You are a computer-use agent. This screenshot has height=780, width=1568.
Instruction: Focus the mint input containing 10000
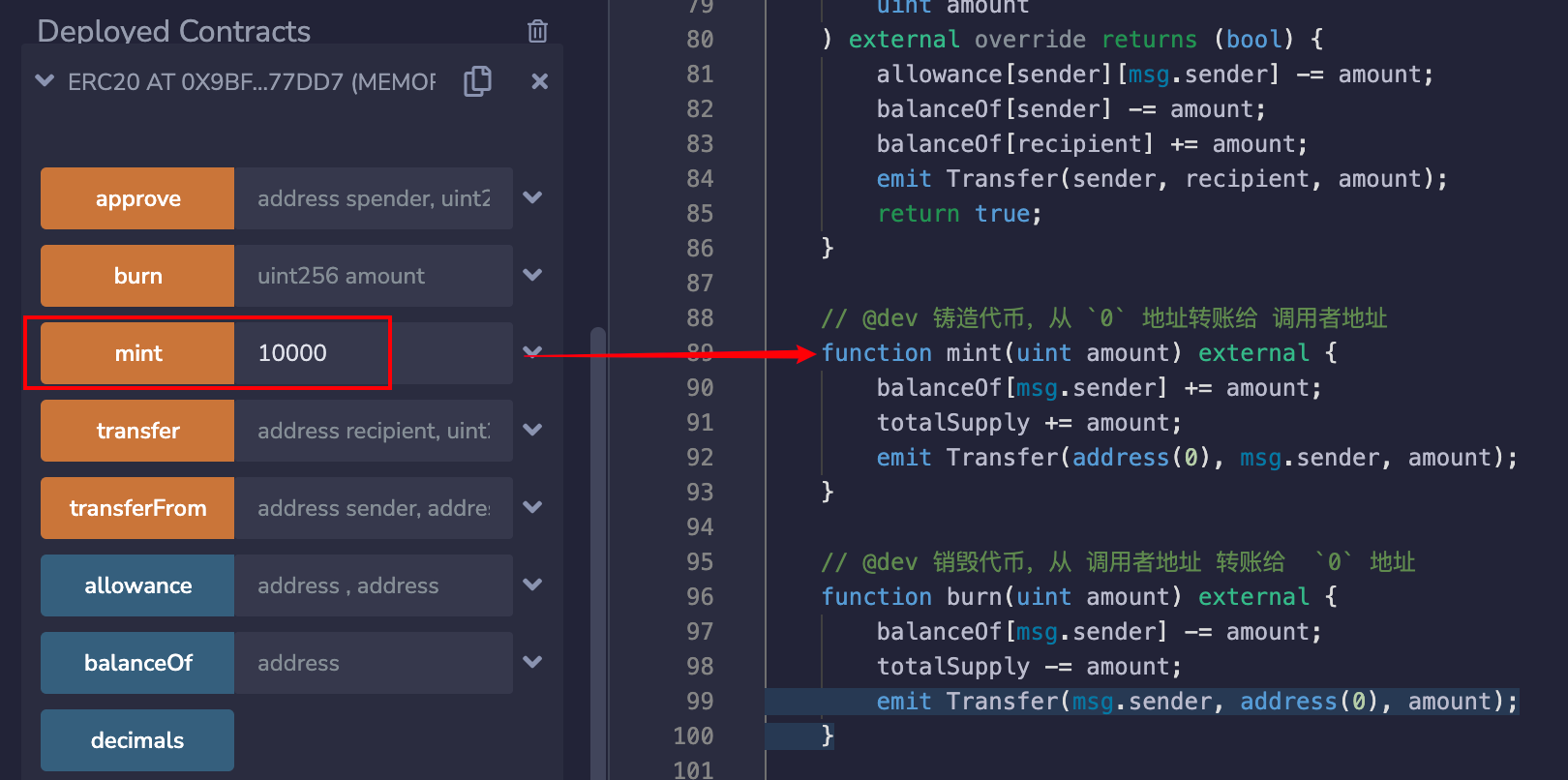pyautogui.click(x=374, y=353)
